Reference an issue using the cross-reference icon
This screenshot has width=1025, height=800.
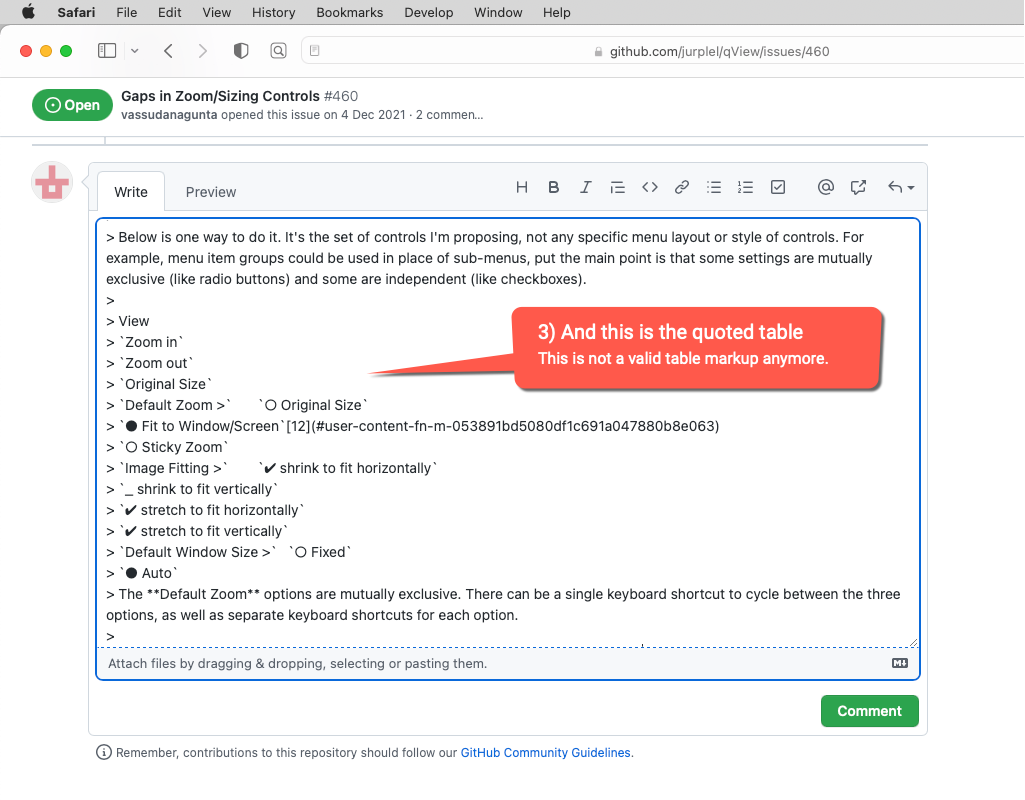(857, 187)
